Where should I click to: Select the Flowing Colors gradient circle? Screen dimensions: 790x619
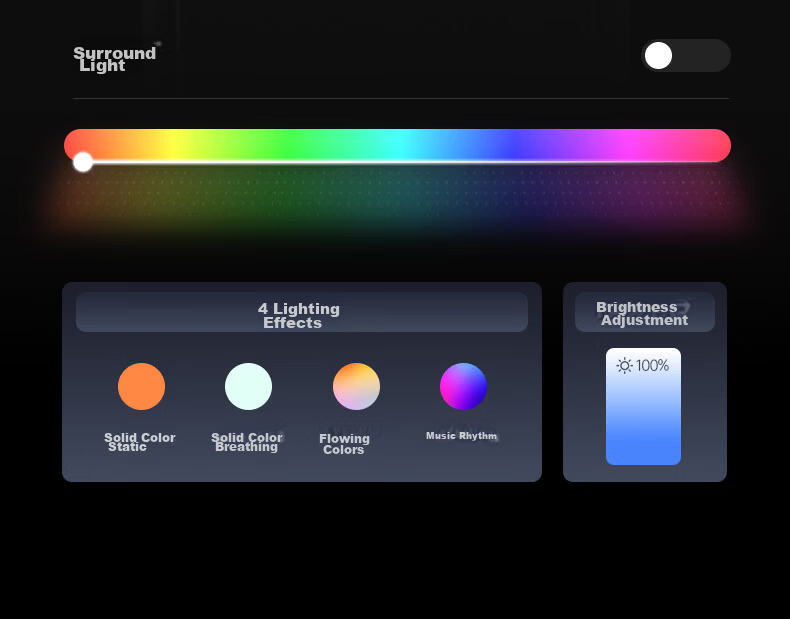click(x=356, y=386)
